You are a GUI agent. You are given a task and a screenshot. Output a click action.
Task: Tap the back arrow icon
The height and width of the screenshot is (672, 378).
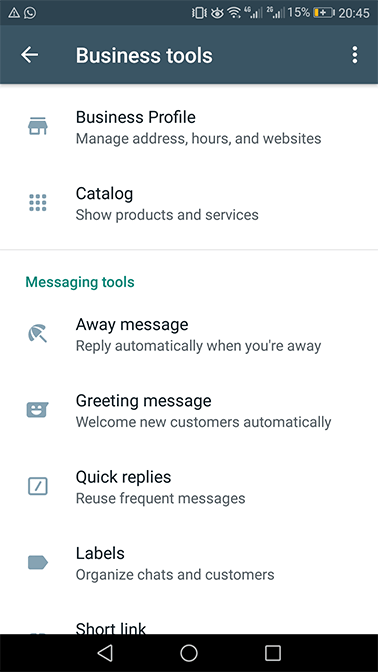pyautogui.click(x=30, y=55)
